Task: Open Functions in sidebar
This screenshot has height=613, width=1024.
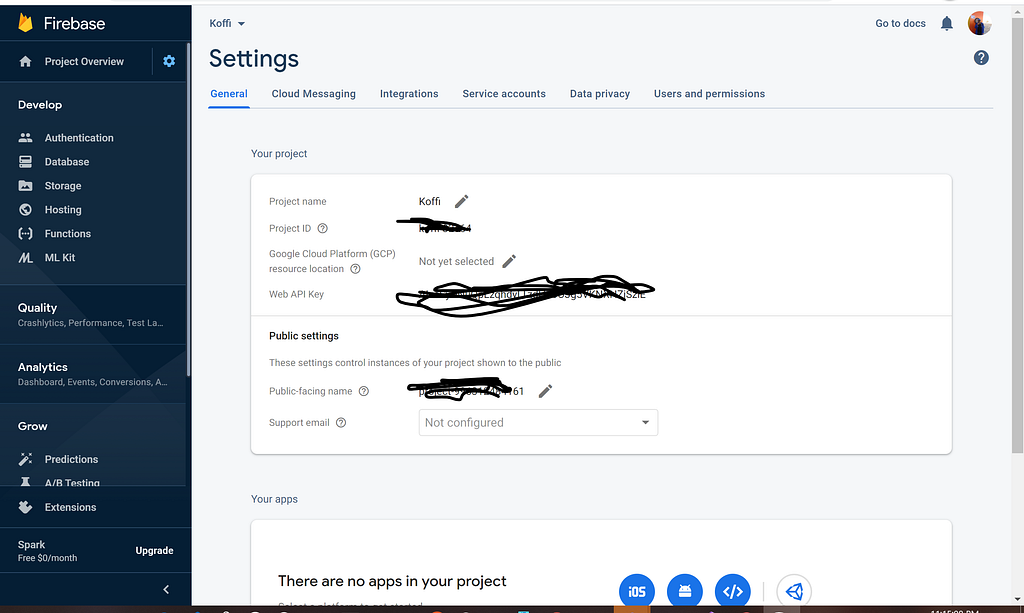Action: pos(67,234)
